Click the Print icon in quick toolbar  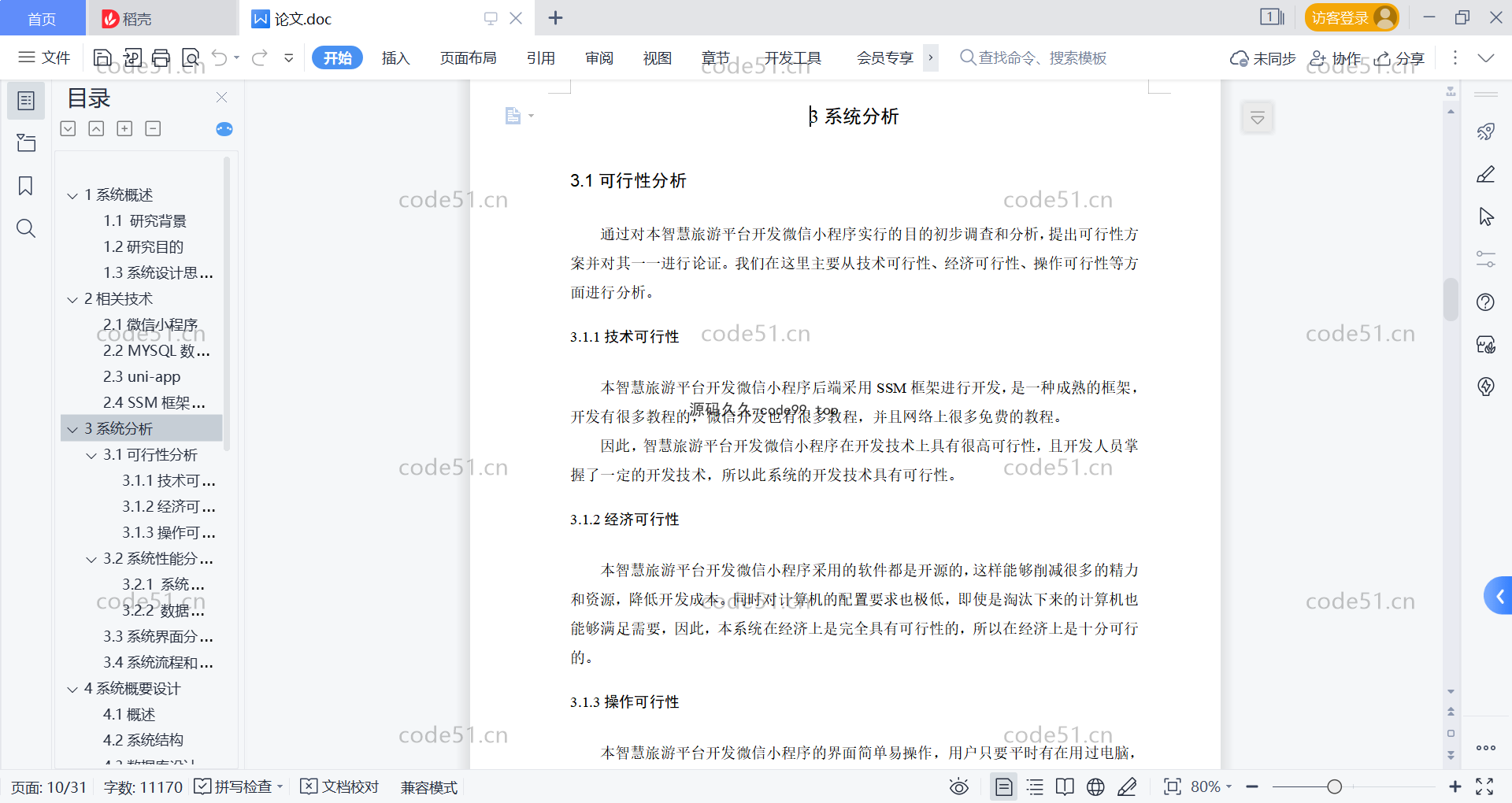tap(161, 57)
